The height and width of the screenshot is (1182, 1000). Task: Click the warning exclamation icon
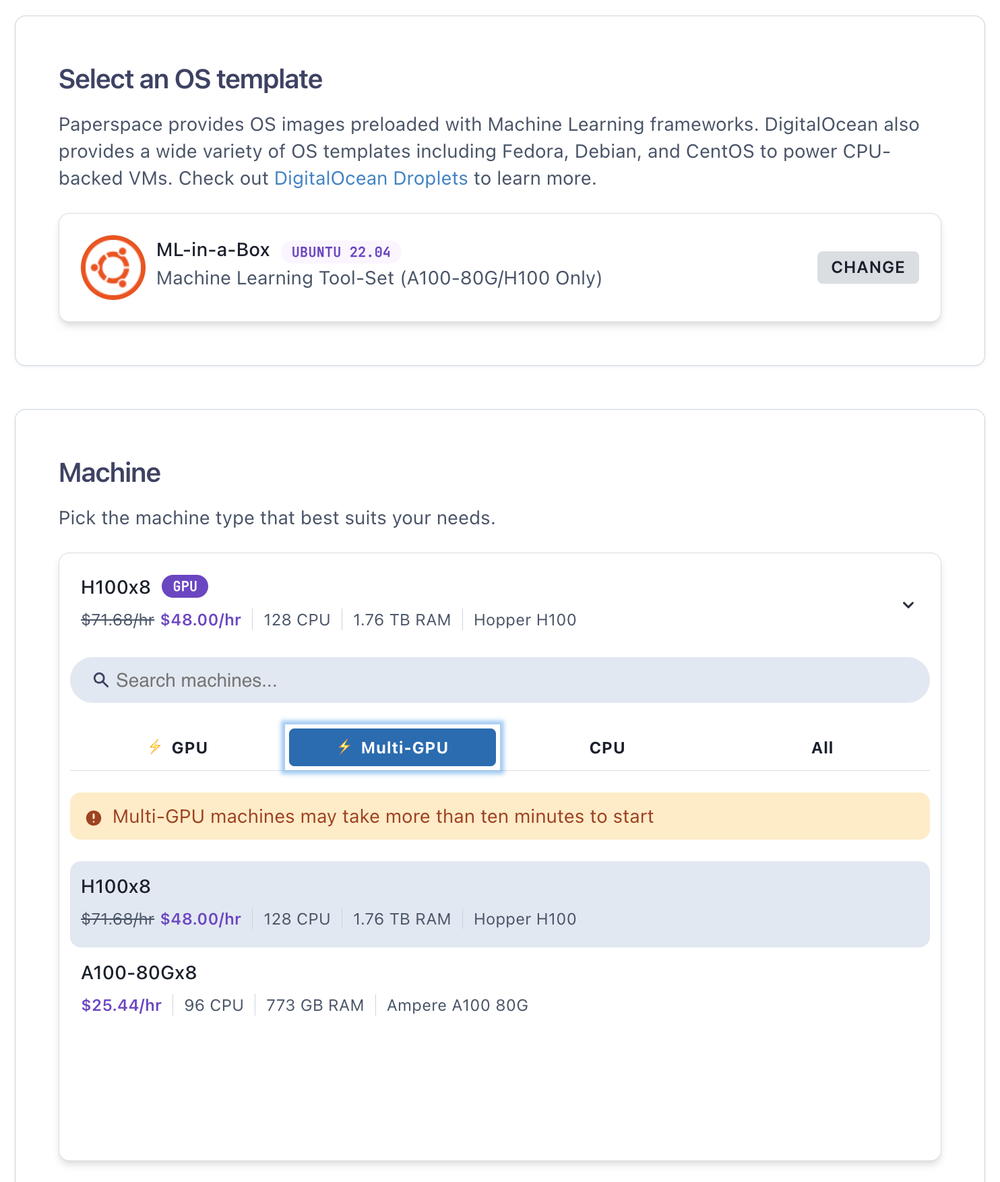94,817
